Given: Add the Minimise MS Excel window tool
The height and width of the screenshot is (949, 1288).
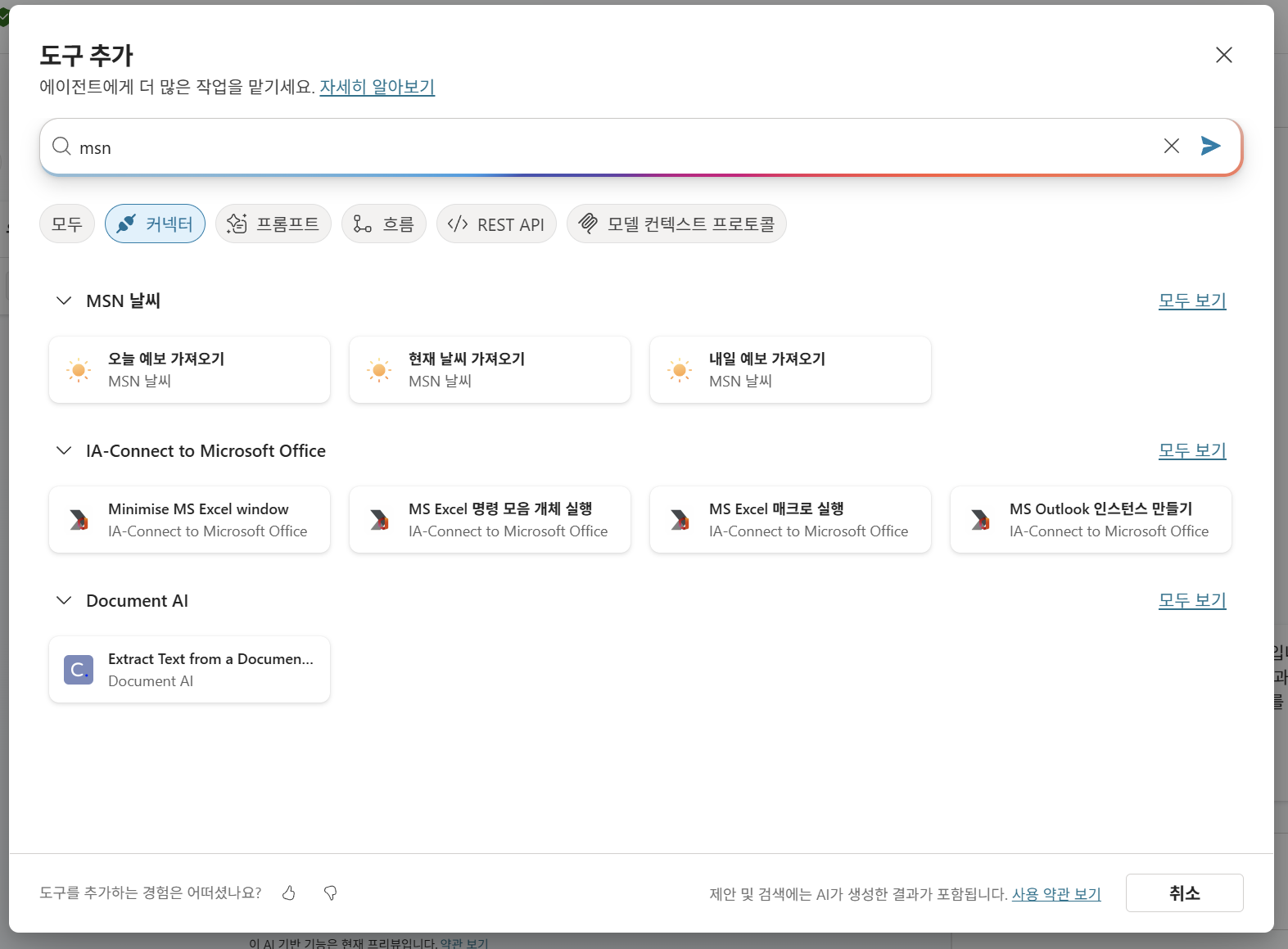Looking at the screenshot, I should [x=189, y=520].
